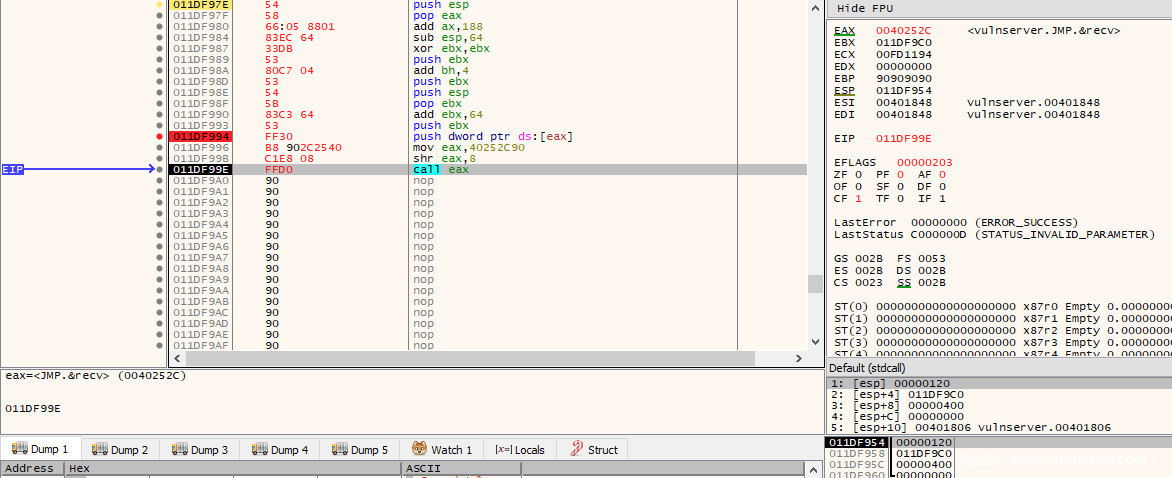Image resolution: width=1172 pixels, height=478 pixels.
Task: Click the red breakpoint marker at address 011DF994
Action: click(160, 136)
